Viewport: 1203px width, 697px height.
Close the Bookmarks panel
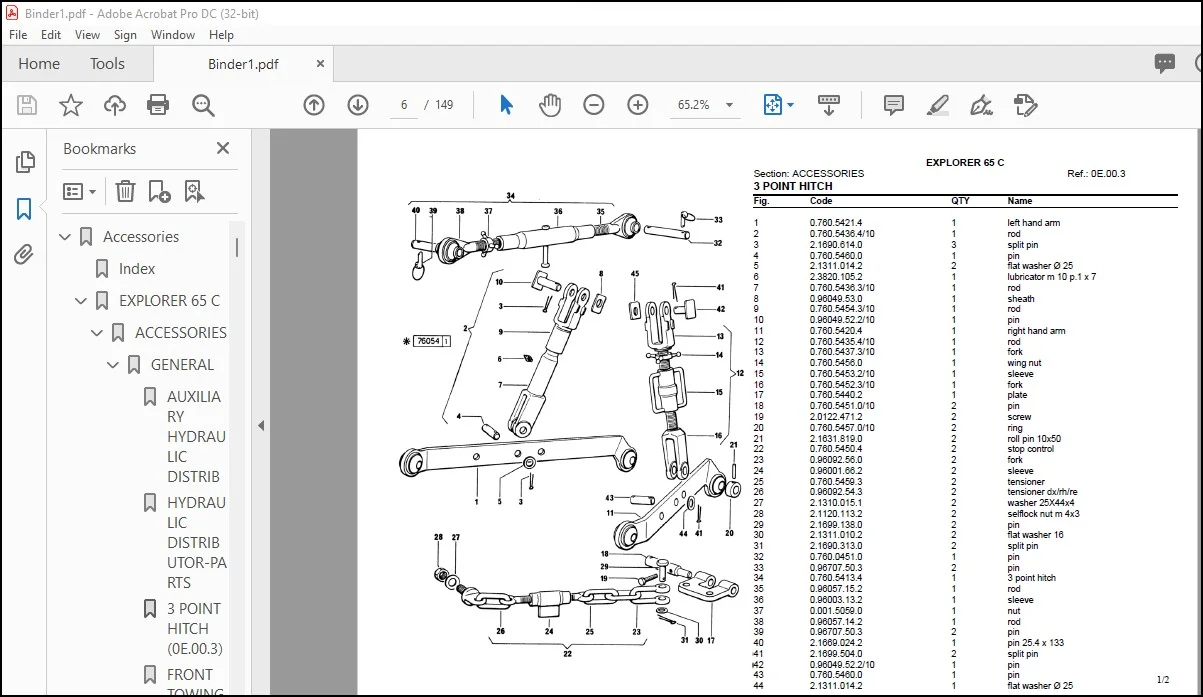[x=223, y=148]
